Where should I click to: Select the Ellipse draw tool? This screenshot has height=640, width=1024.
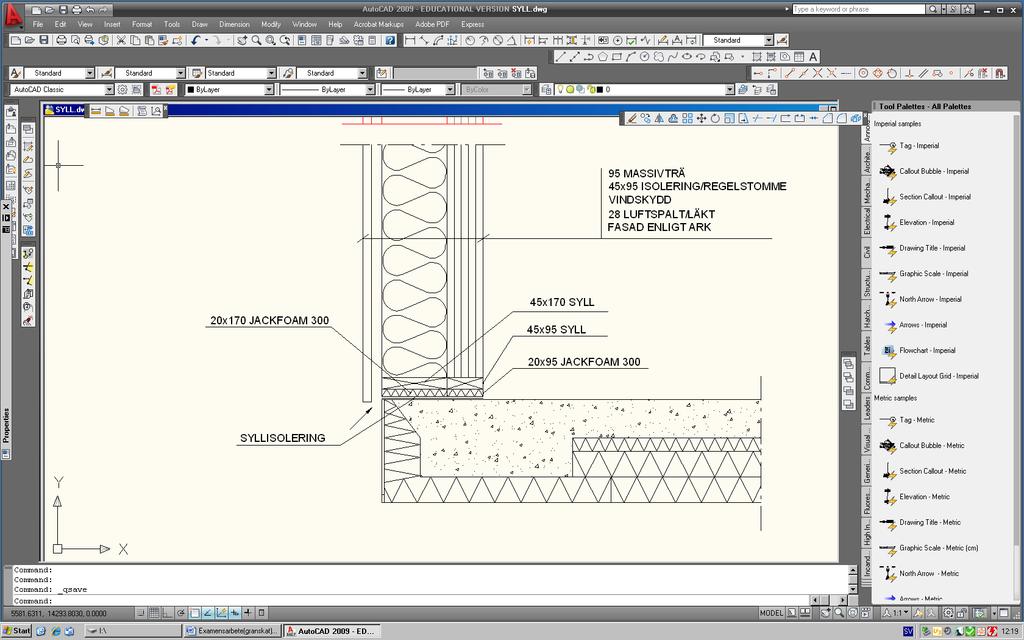686,57
